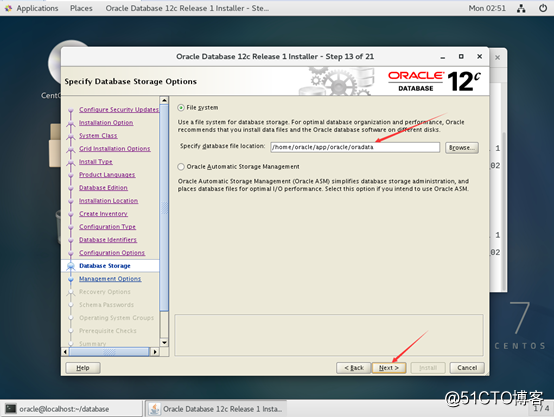Close the background window behind installer
The image size is (554, 417).
(x=497, y=57)
